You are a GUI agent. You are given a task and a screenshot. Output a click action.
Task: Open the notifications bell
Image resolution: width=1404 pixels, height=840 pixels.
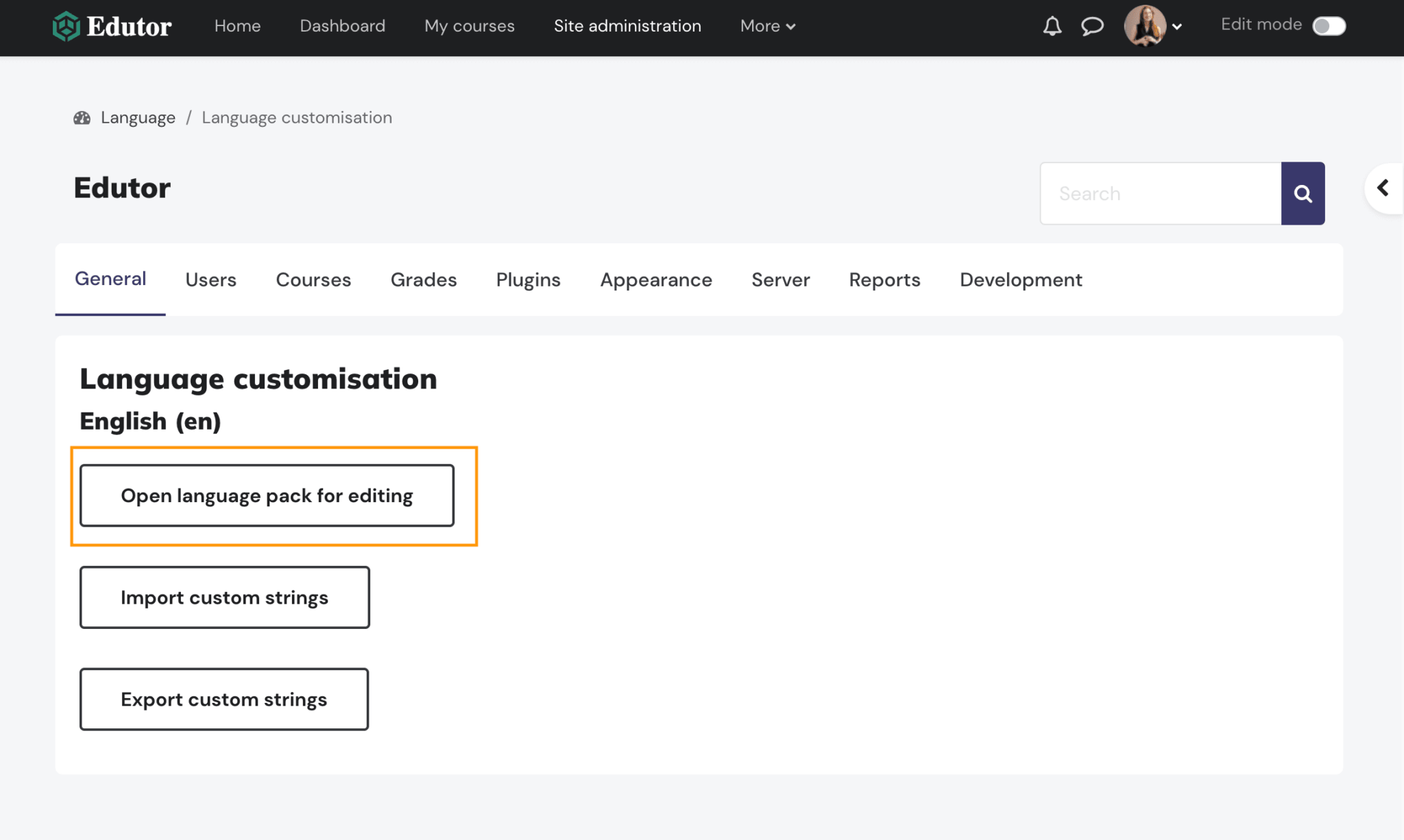pyautogui.click(x=1052, y=26)
